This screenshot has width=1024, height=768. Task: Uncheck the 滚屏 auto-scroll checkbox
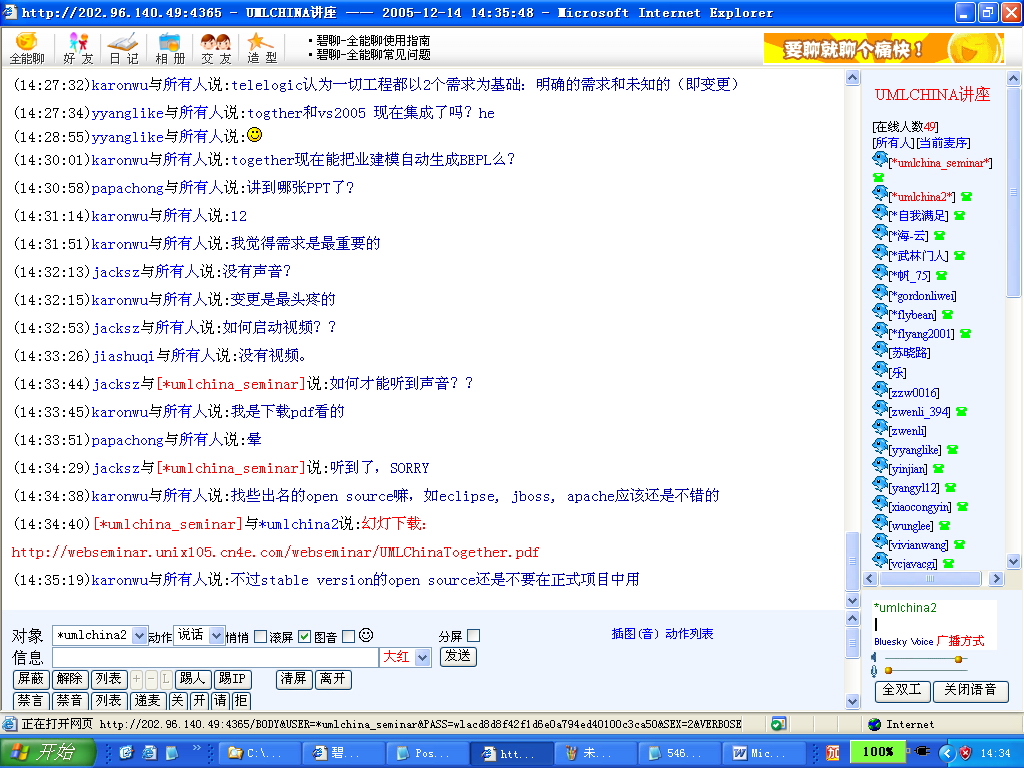(x=304, y=636)
